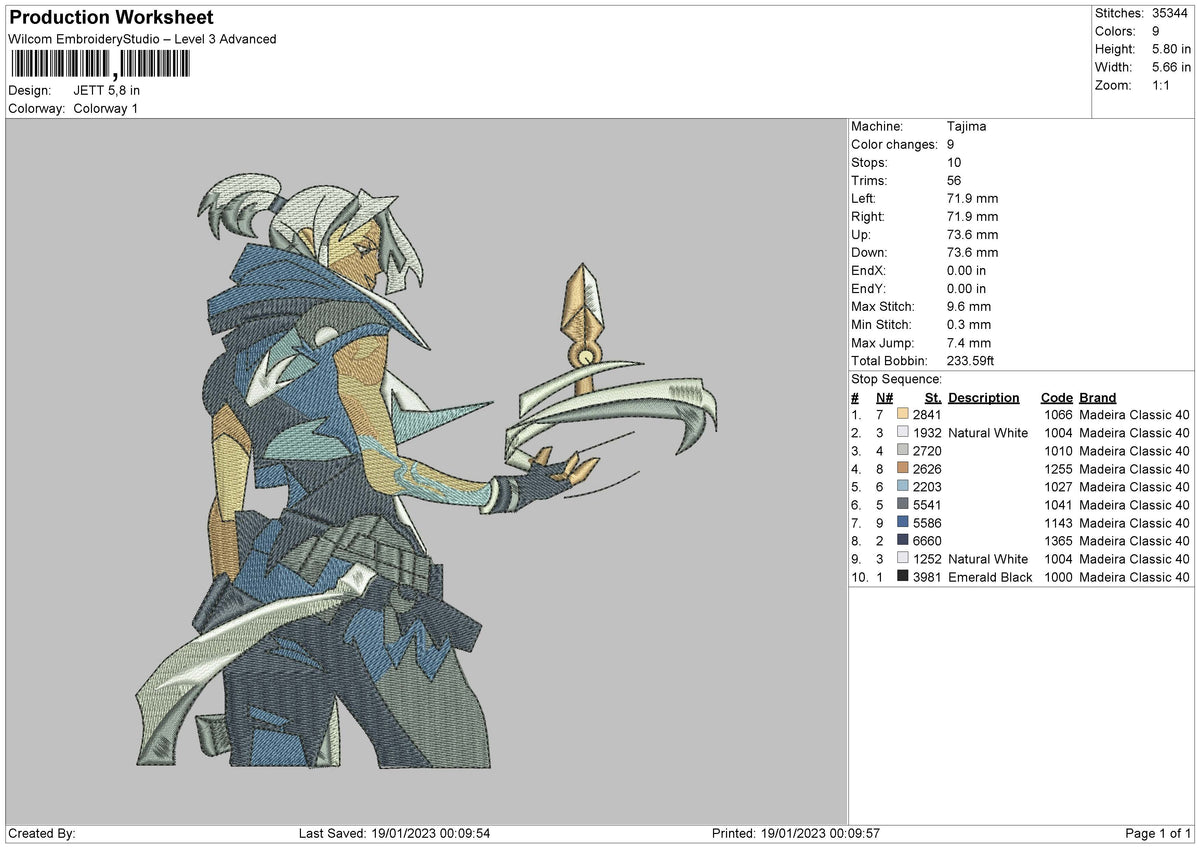The height and width of the screenshot is (848, 1200).
Task: Click Madeira Classic 40 brand in row 10
Action: coord(1134,577)
